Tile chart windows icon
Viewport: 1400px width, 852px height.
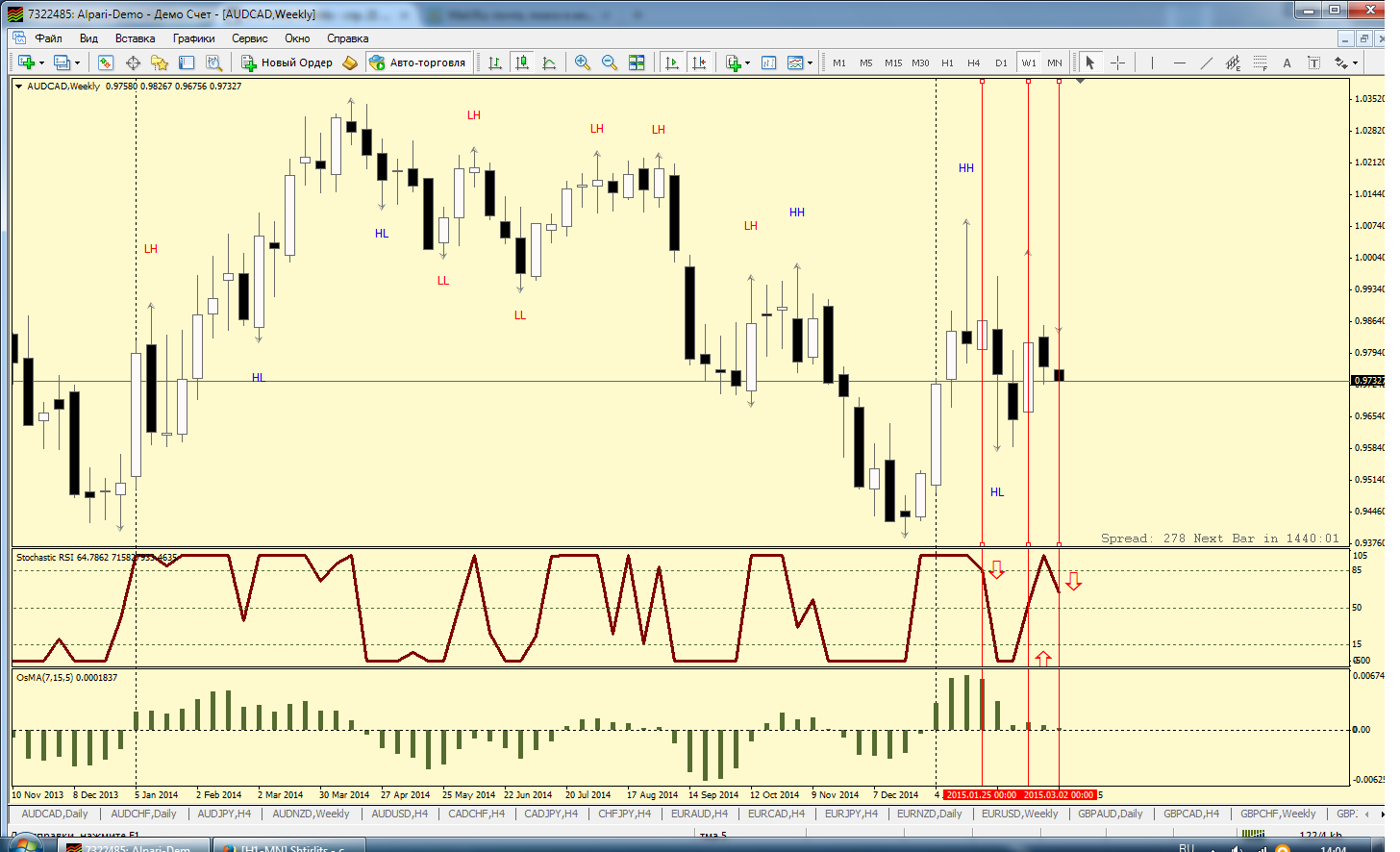pyautogui.click(x=637, y=63)
